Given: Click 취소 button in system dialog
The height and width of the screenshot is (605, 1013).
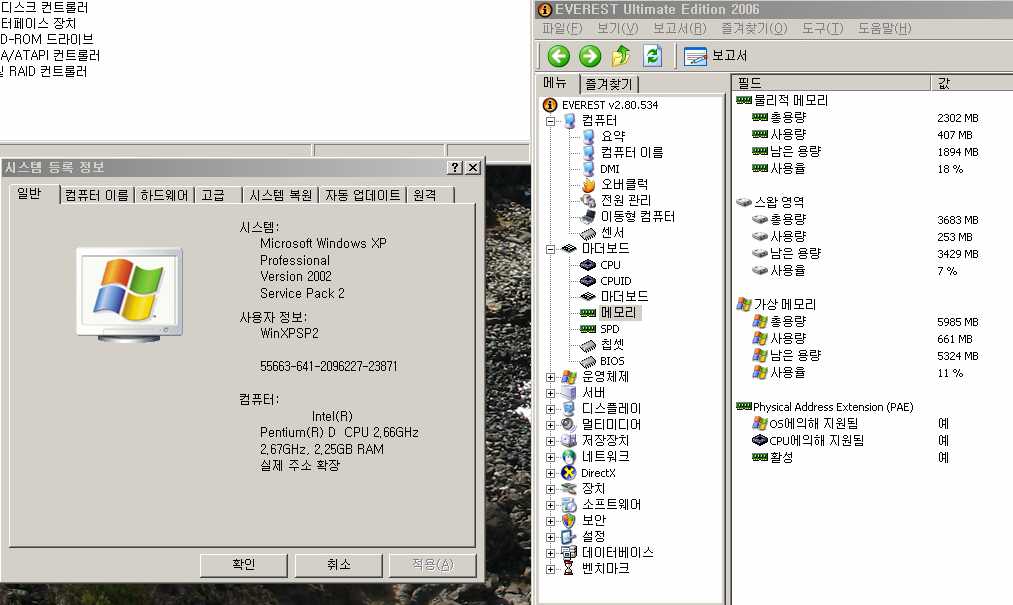Looking at the screenshot, I should coord(339,565).
